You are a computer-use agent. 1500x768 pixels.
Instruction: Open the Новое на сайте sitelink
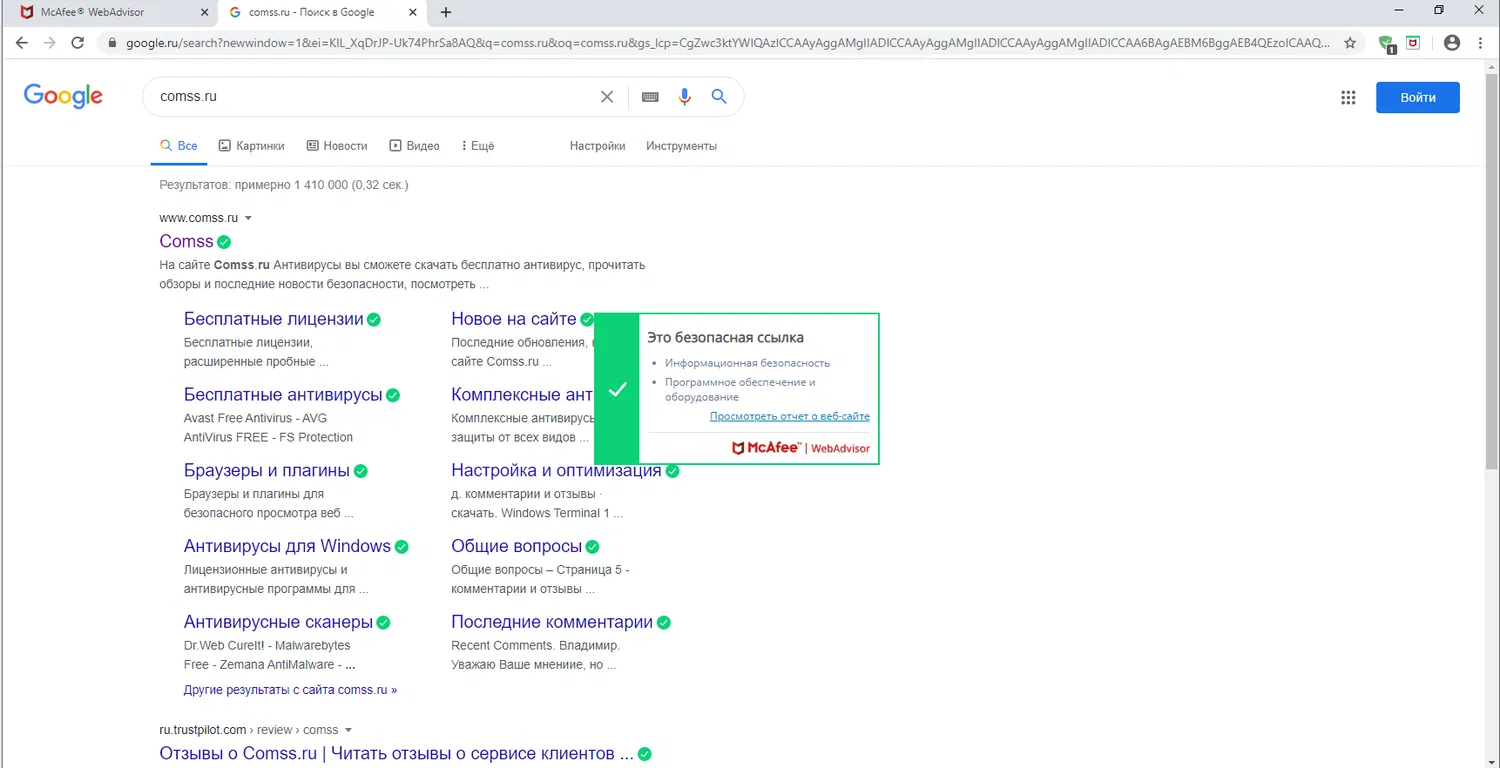(x=513, y=320)
